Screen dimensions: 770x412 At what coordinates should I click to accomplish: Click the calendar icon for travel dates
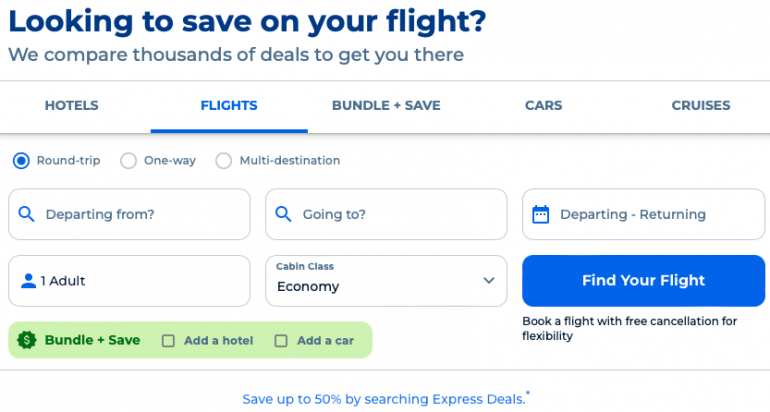coord(541,214)
